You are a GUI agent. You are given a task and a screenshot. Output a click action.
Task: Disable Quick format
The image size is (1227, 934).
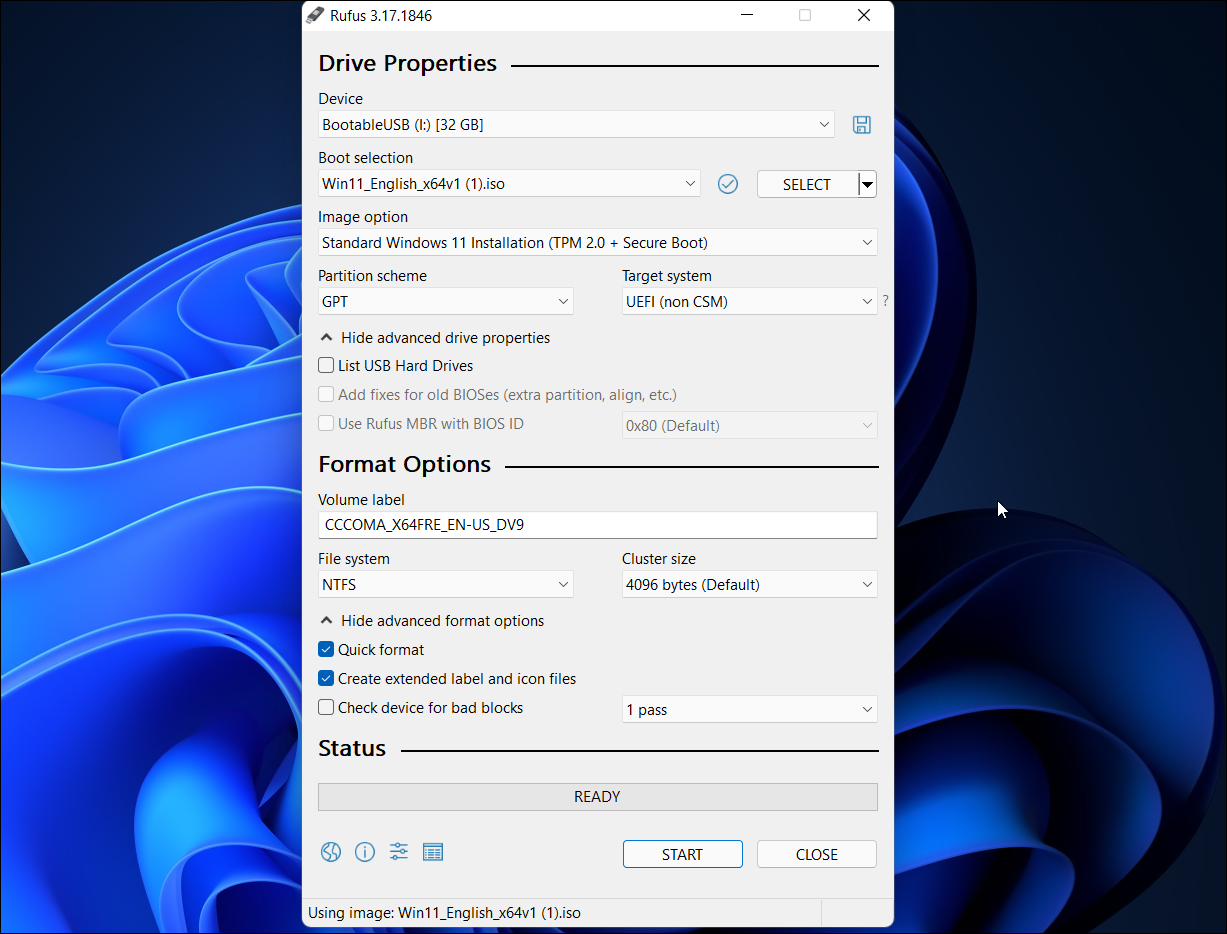[326, 649]
